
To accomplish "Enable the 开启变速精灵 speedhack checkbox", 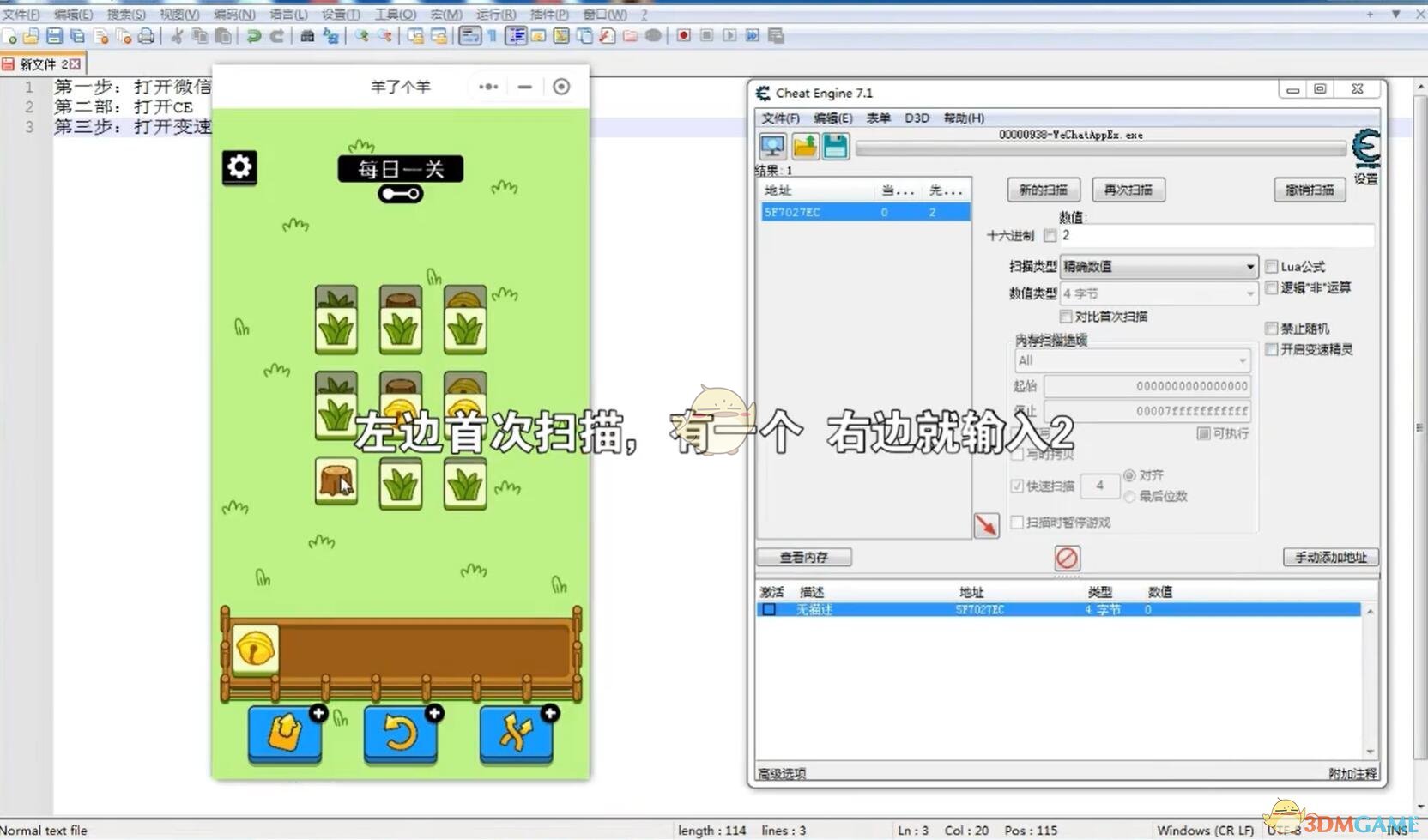I will [1272, 349].
